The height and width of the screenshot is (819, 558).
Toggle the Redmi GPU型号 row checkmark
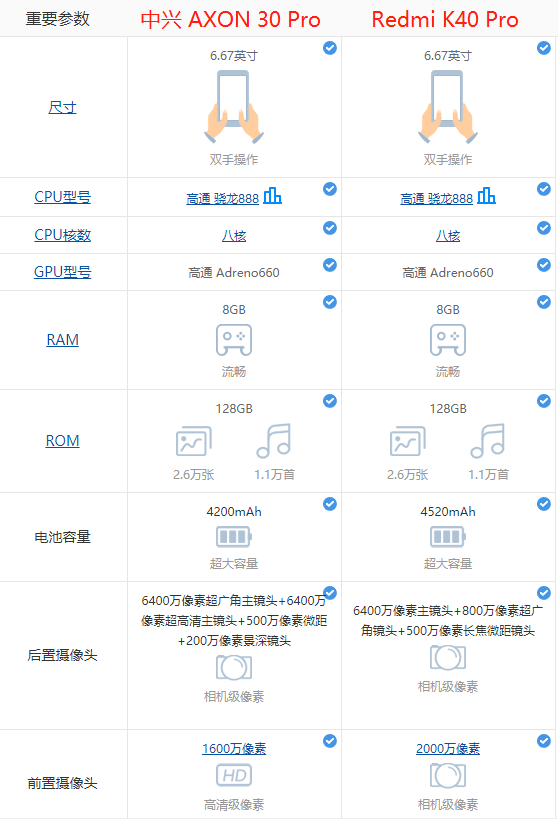click(x=544, y=265)
